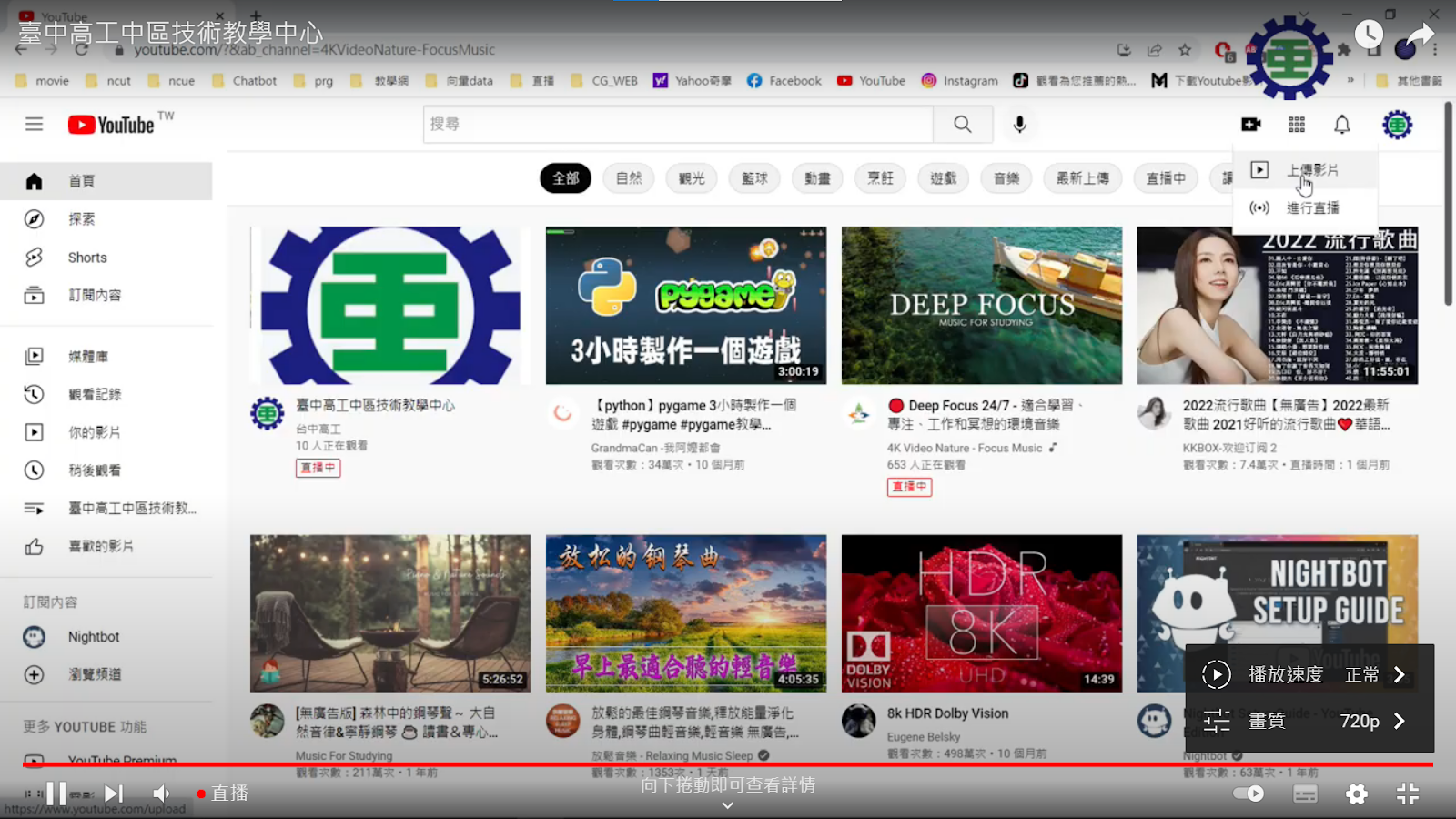Open the Nightbot subscription channel
The height and width of the screenshot is (819, 1456).
coord(106,637)
